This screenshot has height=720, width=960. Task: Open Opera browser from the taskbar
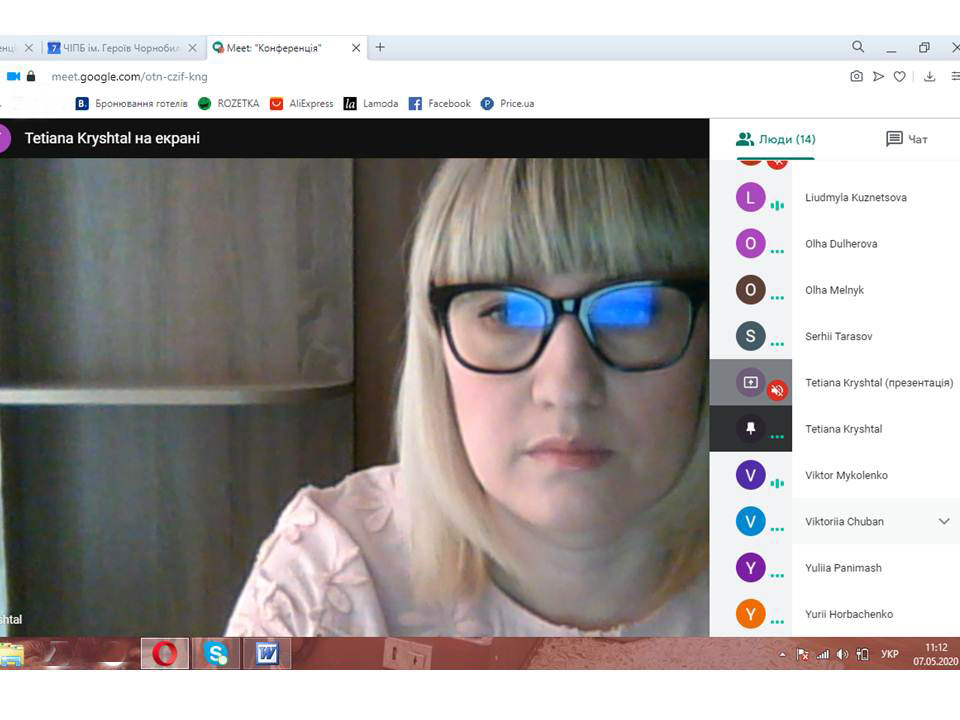point(165,653)
